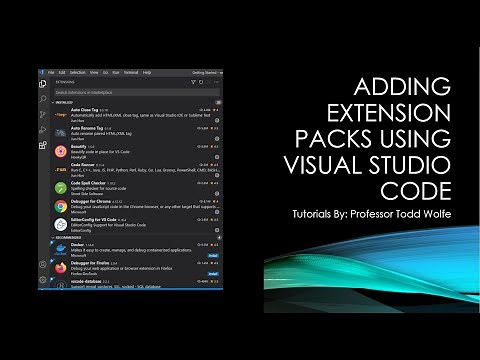Viewport: 480px width, 360px height.
Task: Open the Extensions view icon
Action: pyautogui.click(x=43, y=145)
